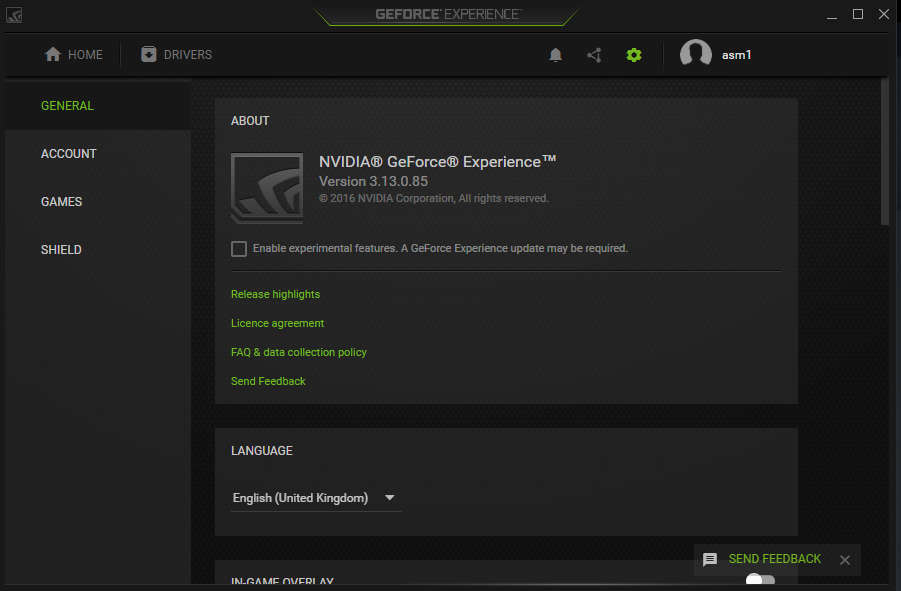Click the Send Feedback link in About
This screenshot has width=901, height=591.
(x=268, y=381)
